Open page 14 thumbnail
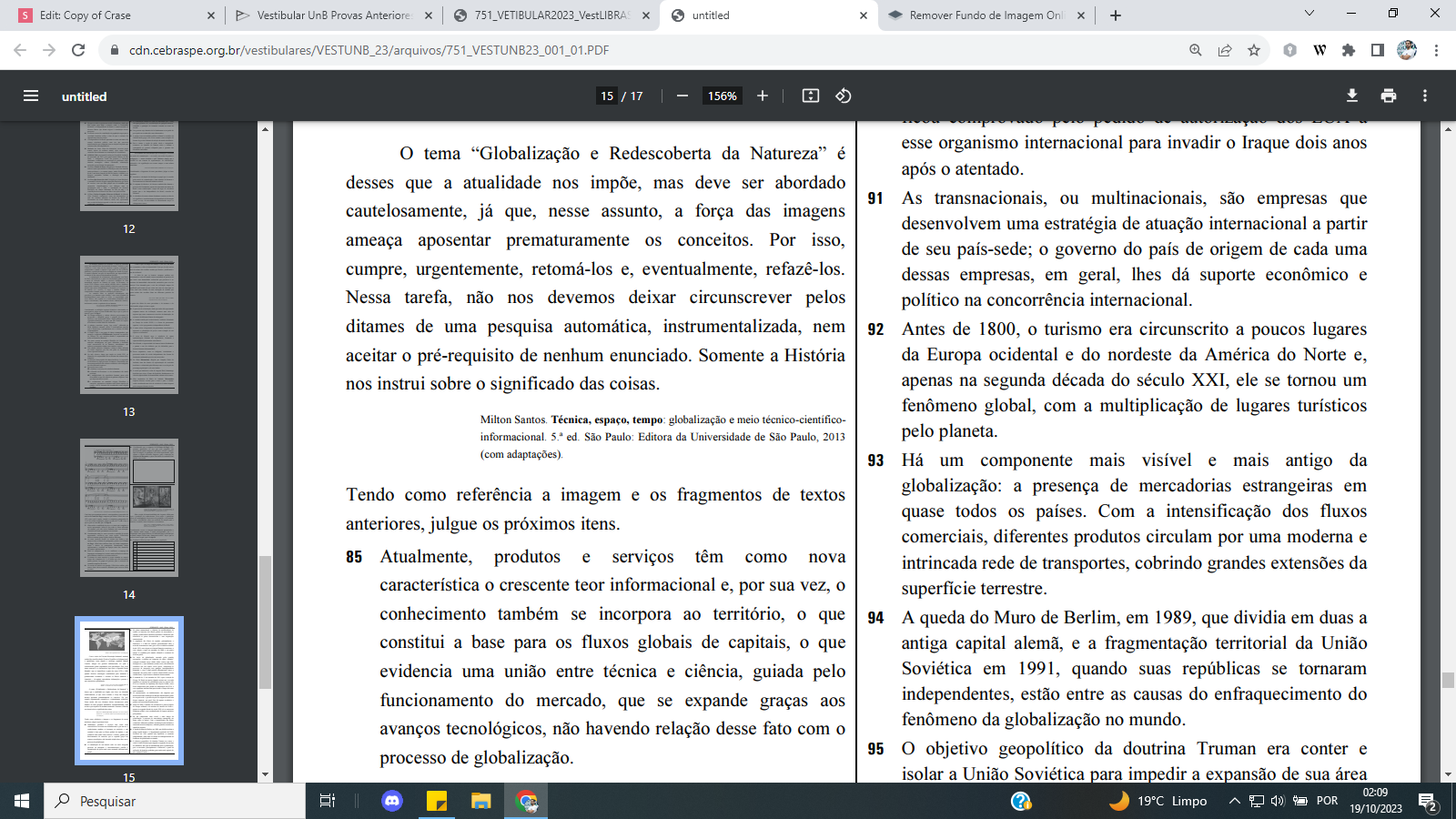1456x819 pixels. coord(129,508)
